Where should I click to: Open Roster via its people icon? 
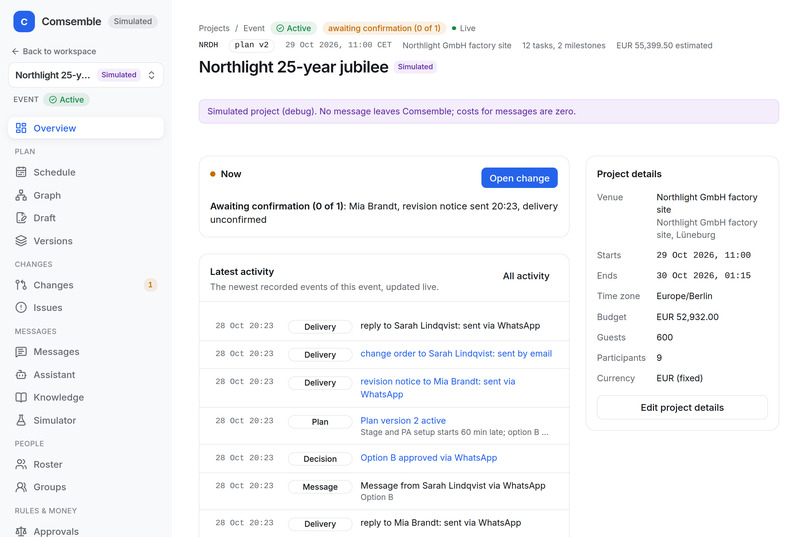pyautogui.click(x=21, y=464)
